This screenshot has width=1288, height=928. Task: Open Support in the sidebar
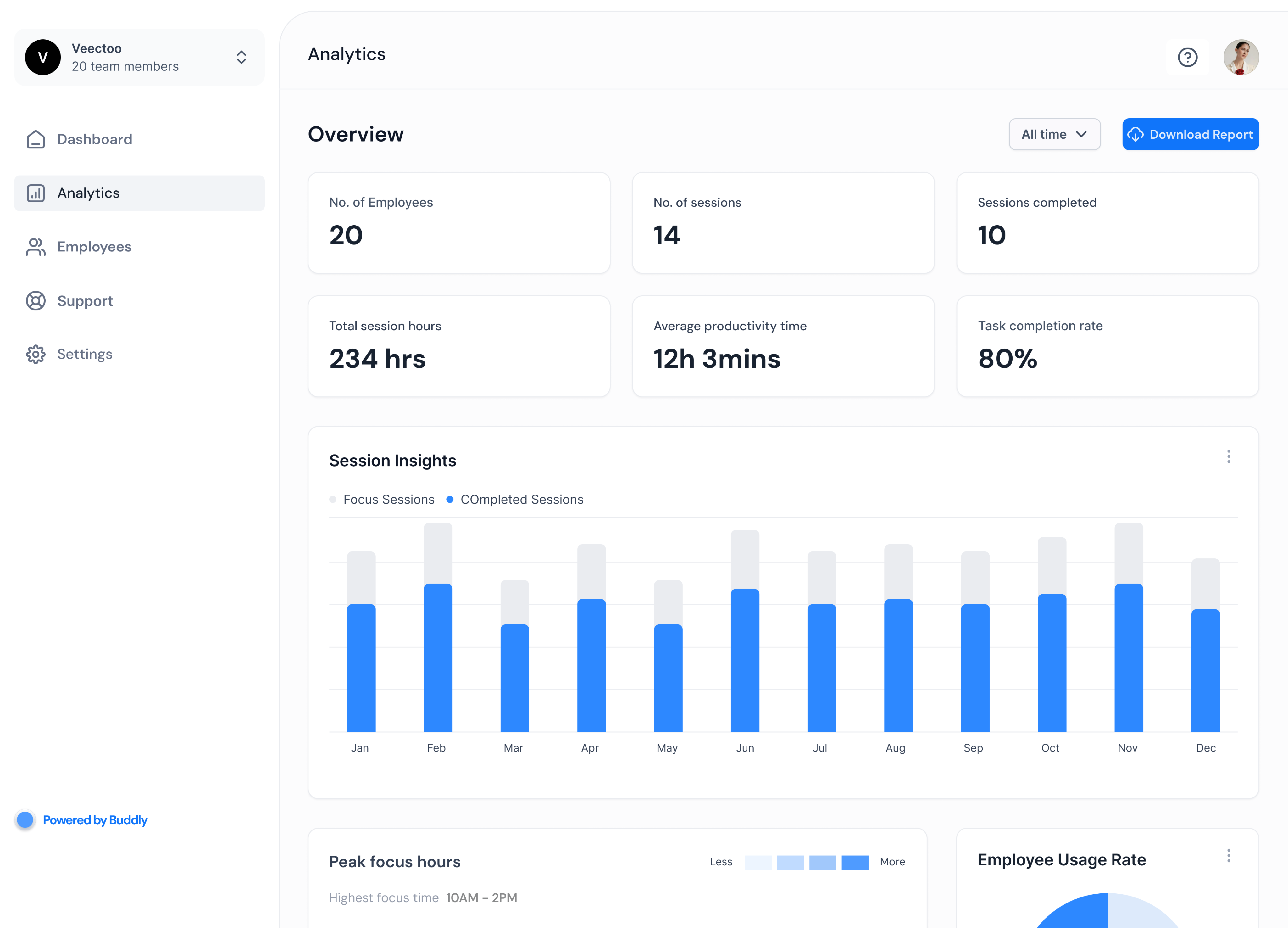(x=139, y=301)
